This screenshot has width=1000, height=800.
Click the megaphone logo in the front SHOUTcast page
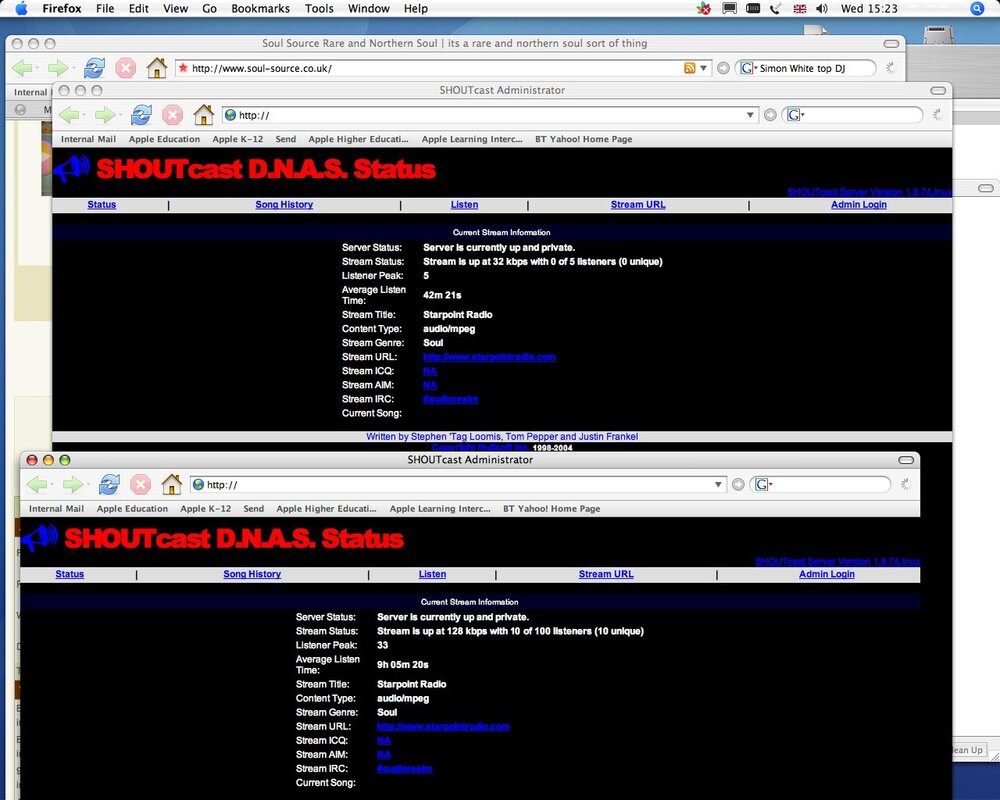click(x=40, y=538)
